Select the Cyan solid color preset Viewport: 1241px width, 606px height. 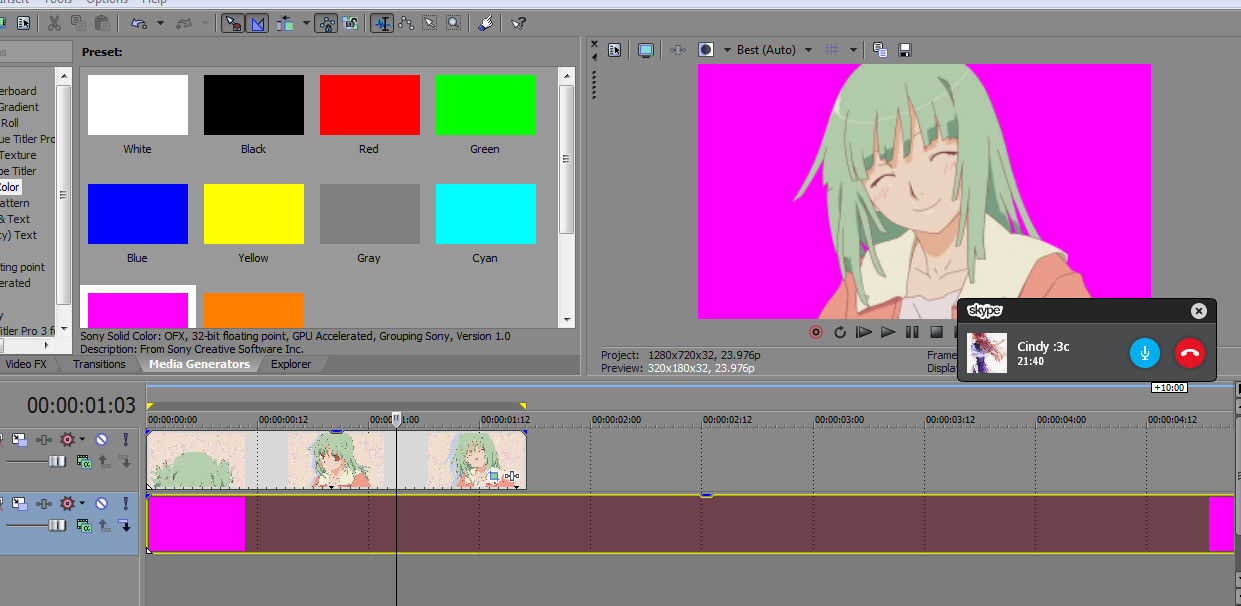pos(485,214)
